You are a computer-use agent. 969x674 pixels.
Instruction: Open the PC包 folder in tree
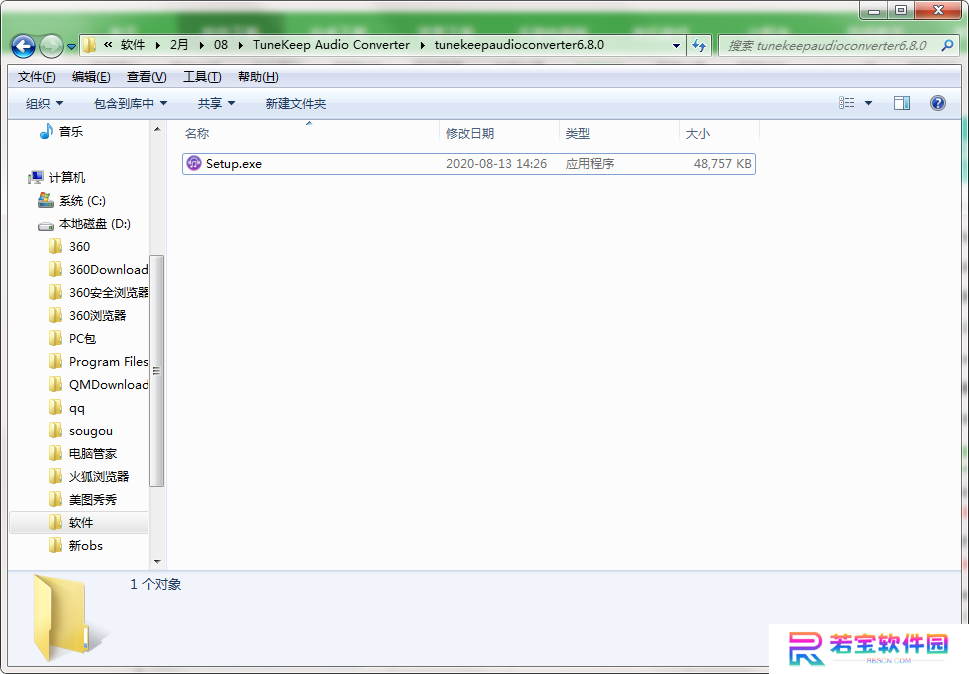[x=82, y=339]
